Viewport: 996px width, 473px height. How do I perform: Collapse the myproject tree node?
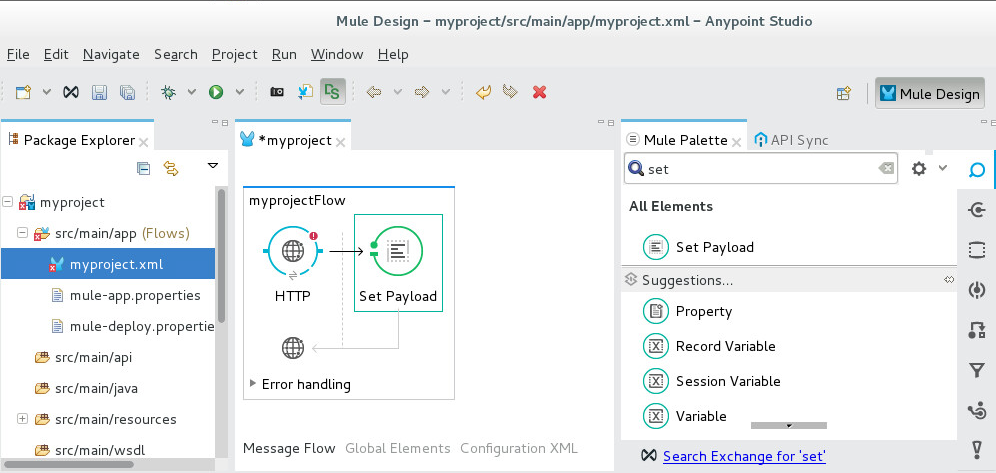(8, 202)
